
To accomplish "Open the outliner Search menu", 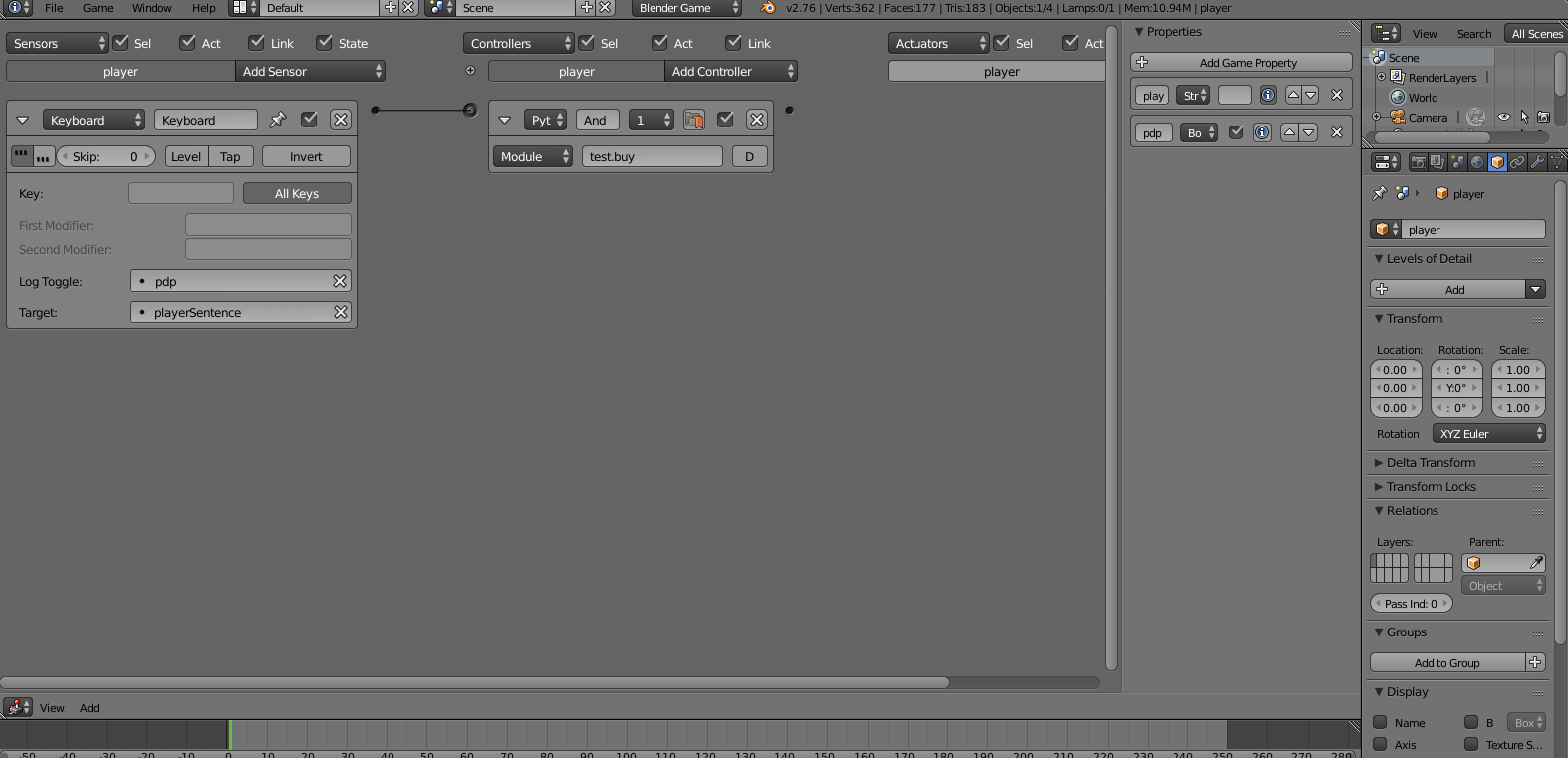I will point(1474,33).
